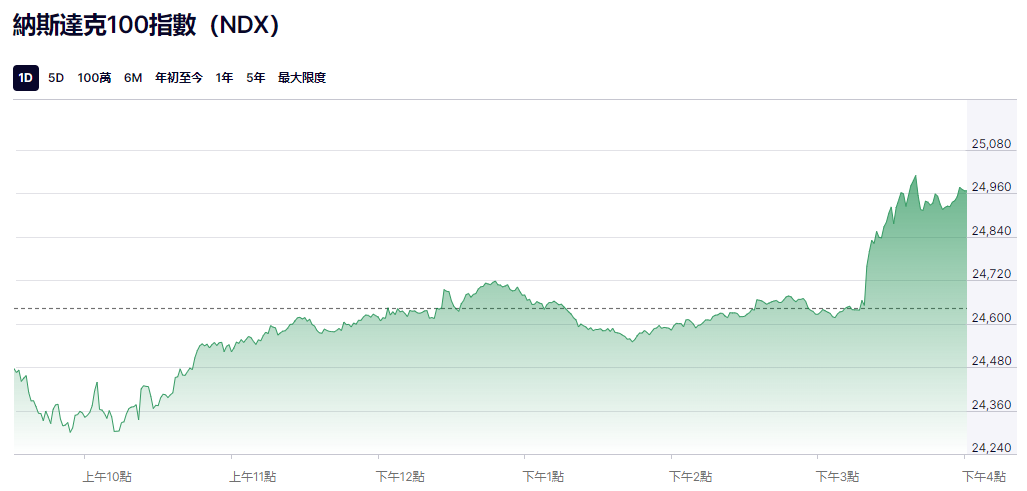This screenshot has width=1027, height=491.
Task: Show the 1年 chart range
Action: (225, 78)
